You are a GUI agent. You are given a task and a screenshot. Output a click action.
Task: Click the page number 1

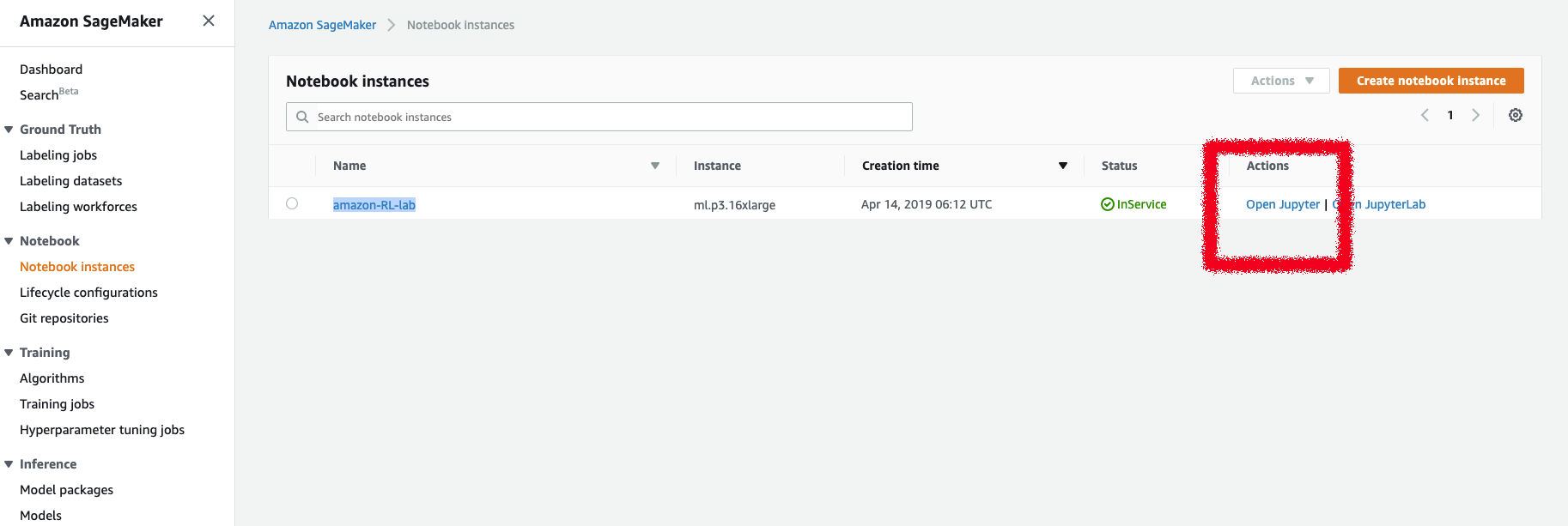click(x=1450, y=115)
